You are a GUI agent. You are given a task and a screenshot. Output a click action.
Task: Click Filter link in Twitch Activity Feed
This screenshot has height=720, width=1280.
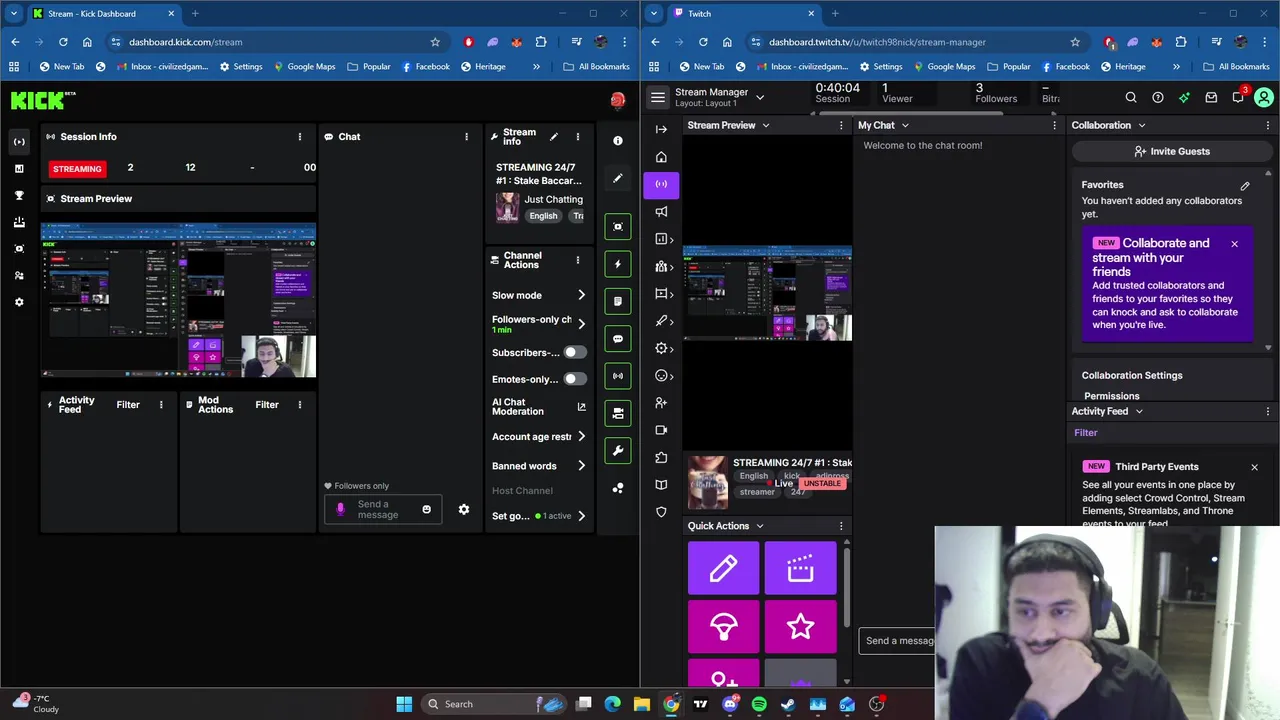click(x=1086, y=433)
